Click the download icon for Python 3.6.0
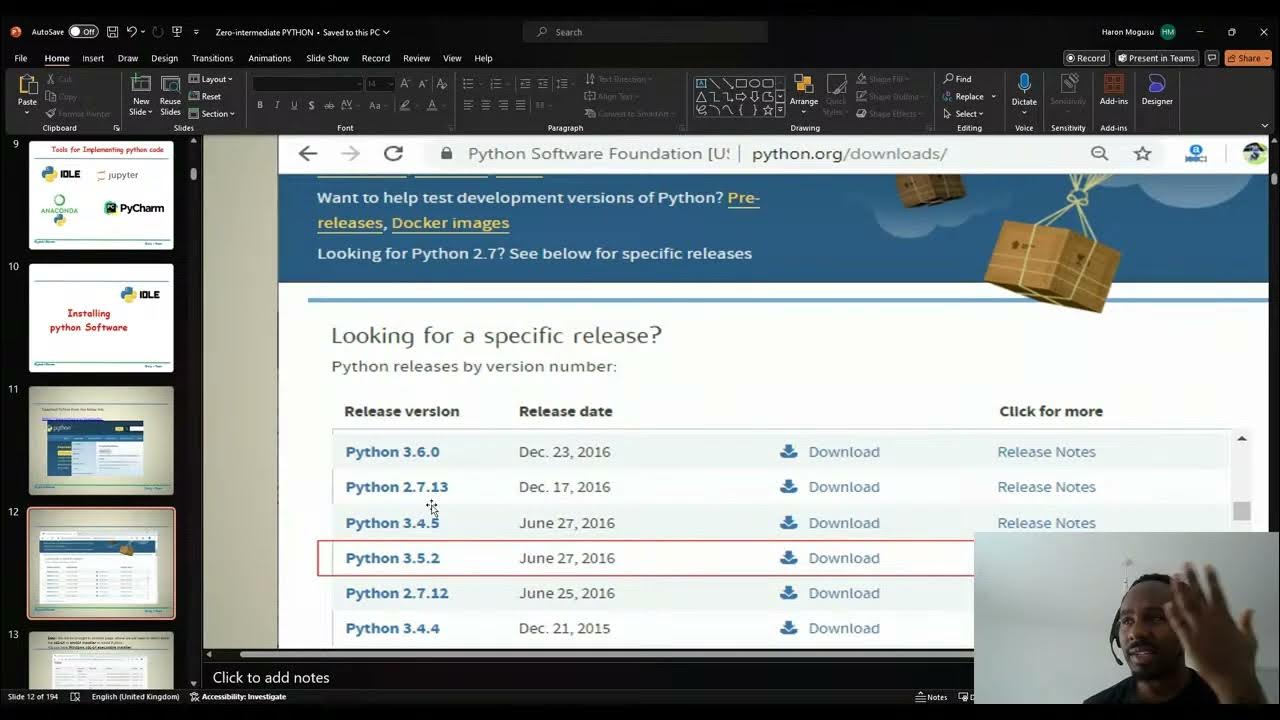Viewport: 1280px width, 720px height. (x=788, y=451)
